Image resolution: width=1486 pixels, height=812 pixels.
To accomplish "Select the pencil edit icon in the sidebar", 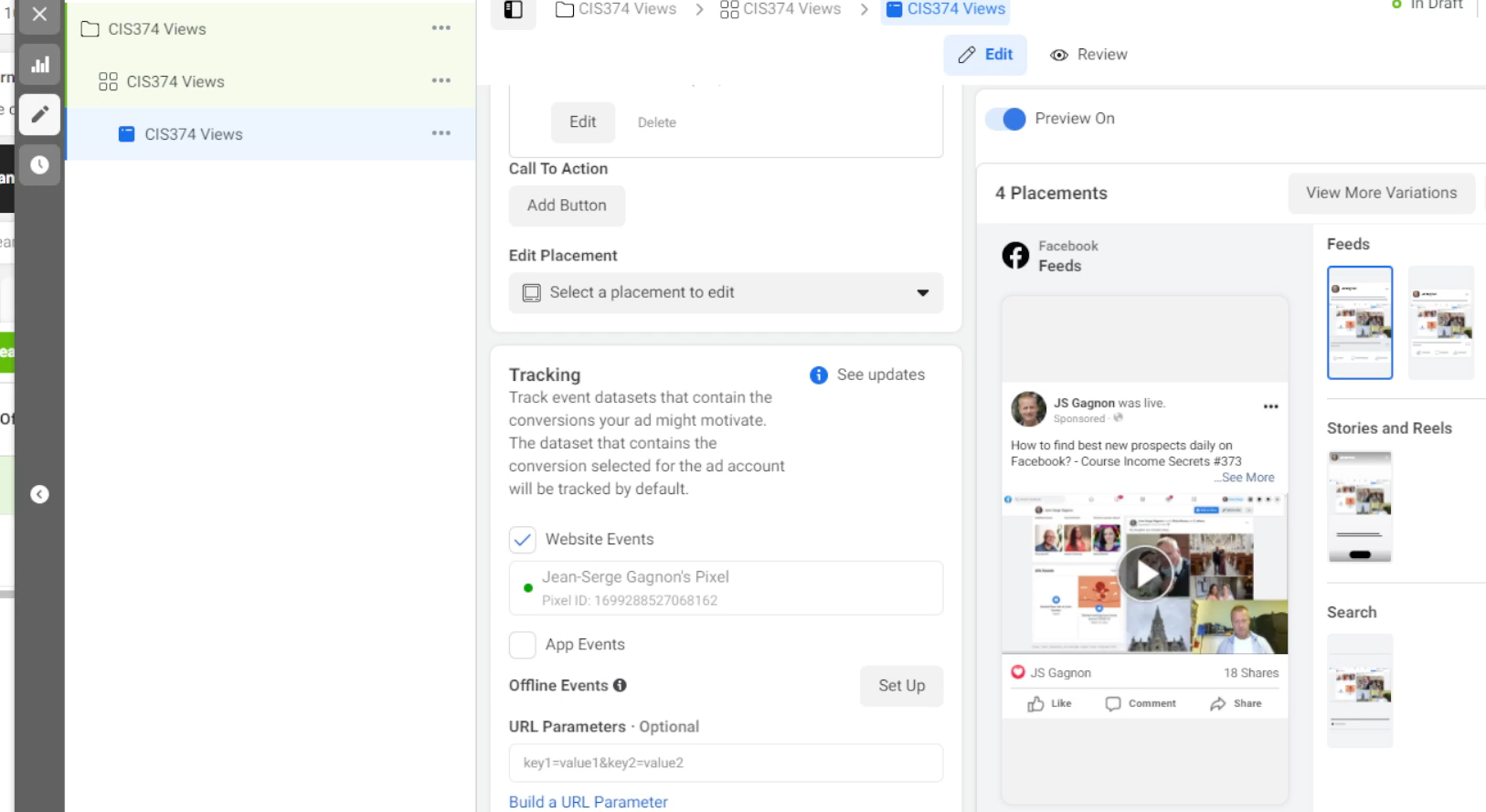I will (x=39, y=114).
